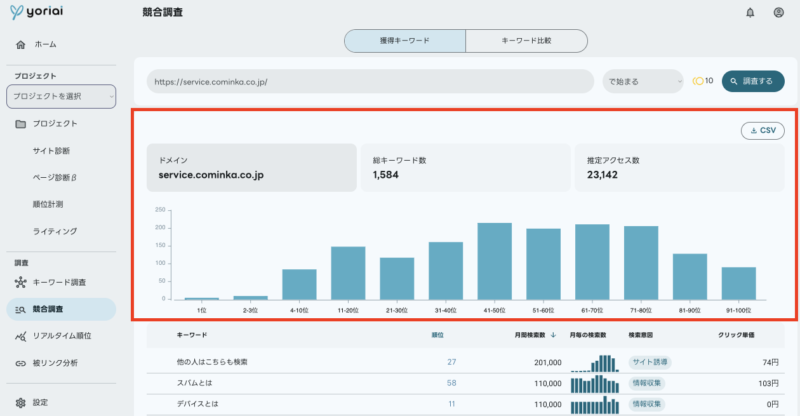Open 設定 menu item
Screen dimensions: 800x416
tap(40, 403)
